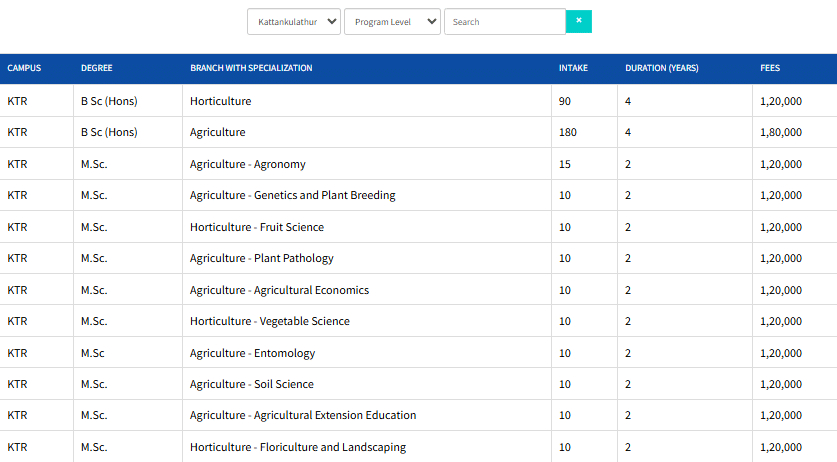
Task: Open the Kattankulathur campus dropdown
Action: [294, 22]
